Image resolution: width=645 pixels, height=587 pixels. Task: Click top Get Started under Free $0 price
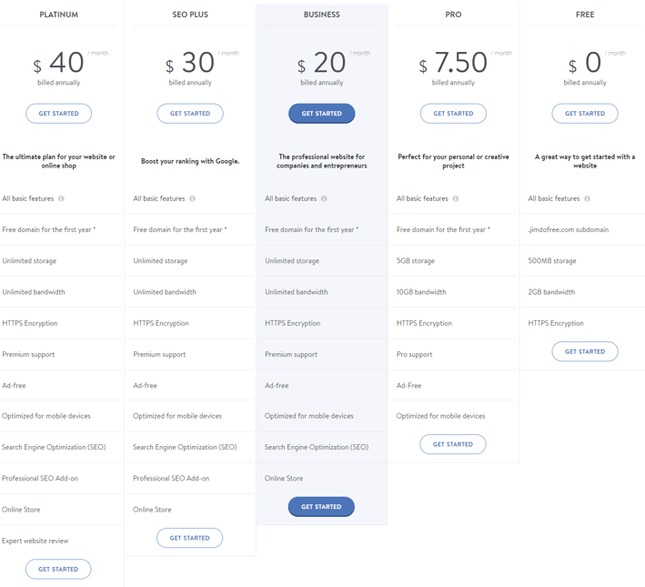[585, 113]
